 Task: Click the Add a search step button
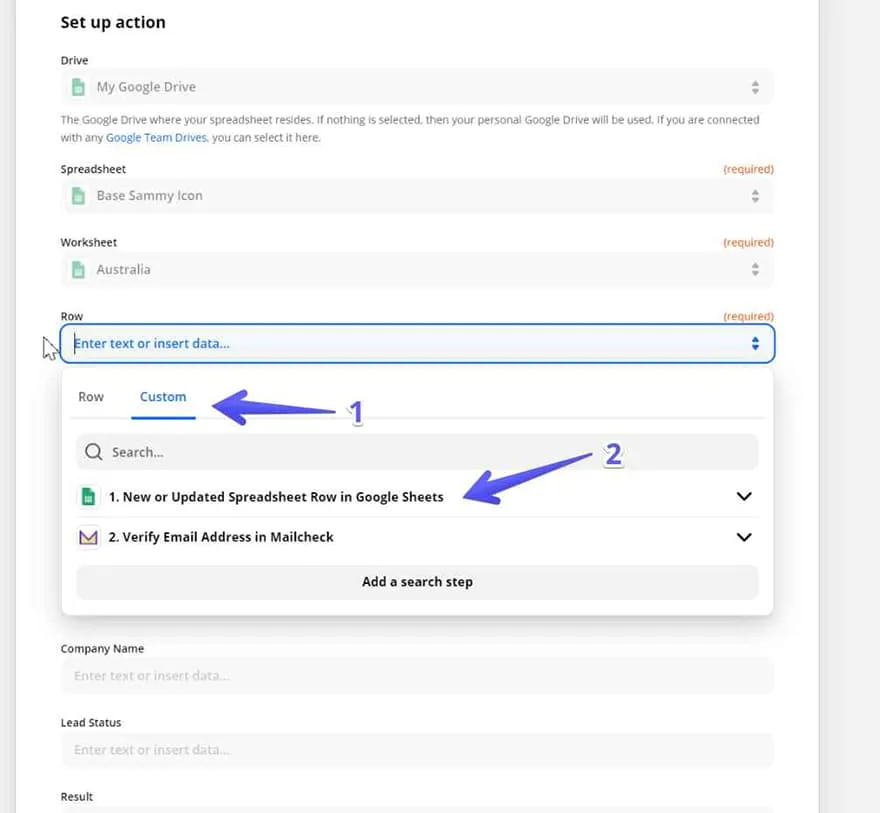417,582
